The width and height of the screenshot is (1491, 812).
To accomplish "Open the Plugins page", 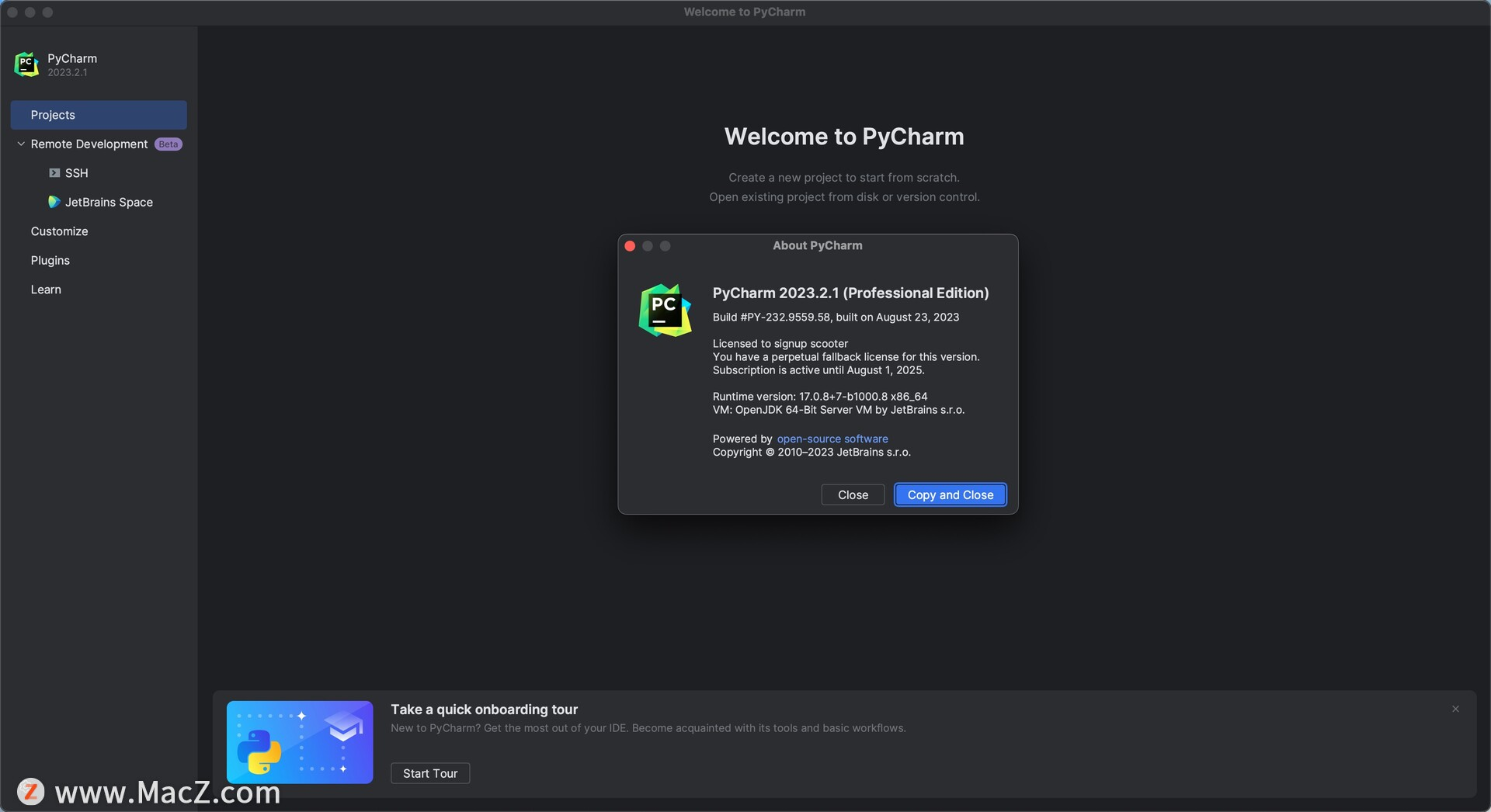I will click(50, 260).
